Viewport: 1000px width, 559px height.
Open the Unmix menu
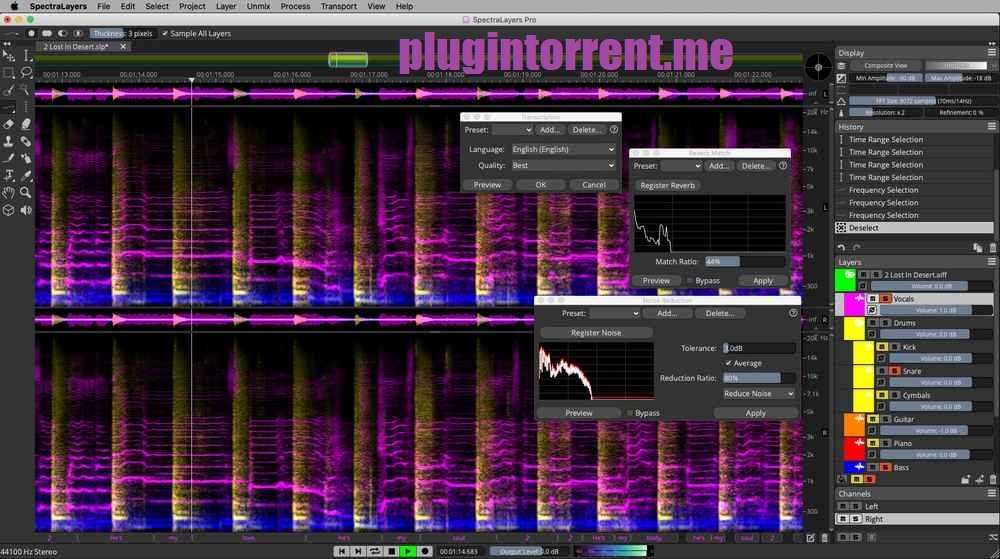[258, 6]
